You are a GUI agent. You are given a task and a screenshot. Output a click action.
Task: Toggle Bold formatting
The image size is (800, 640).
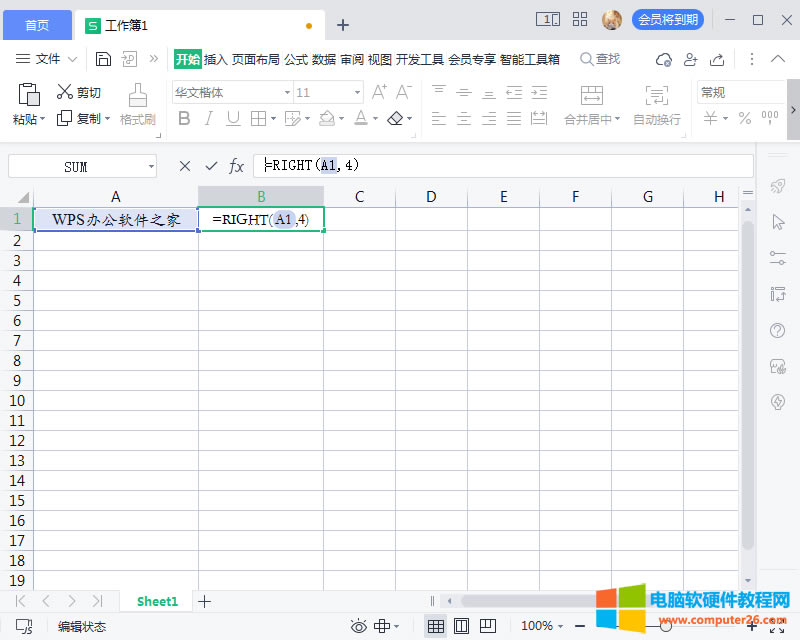pyautogui.click(x=183, y=119)
